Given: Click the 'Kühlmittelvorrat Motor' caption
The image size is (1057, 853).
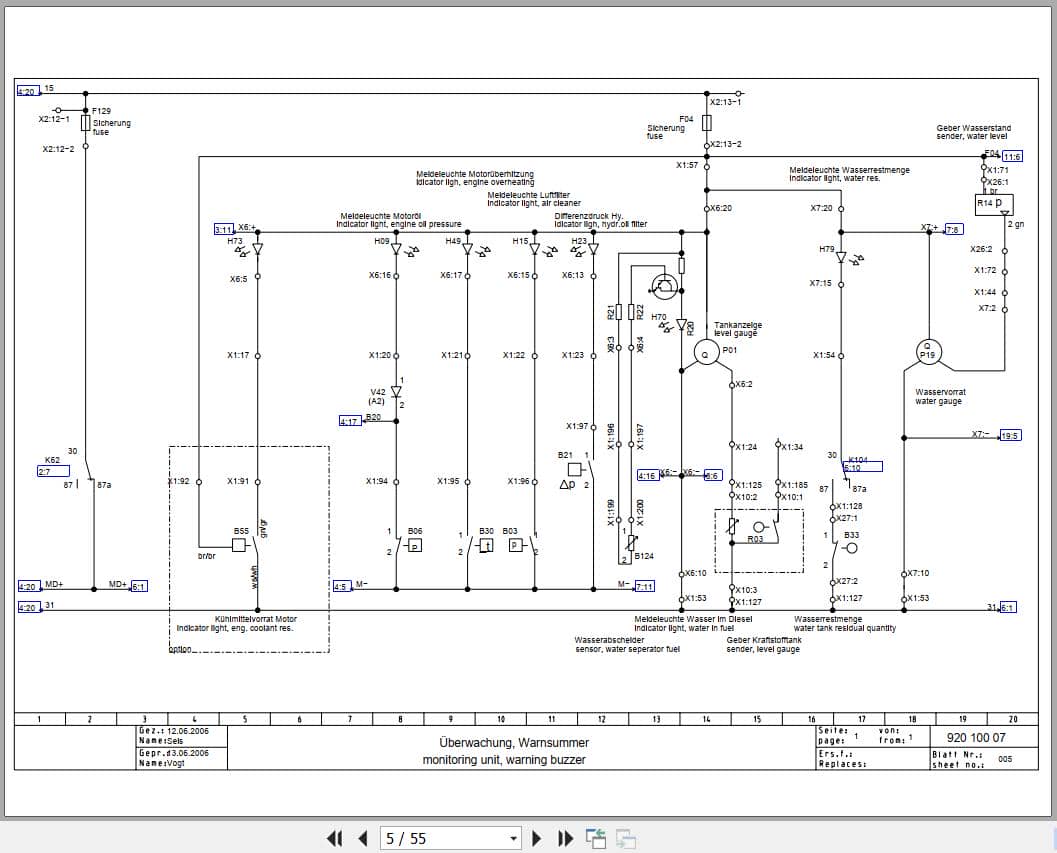Looking at the screenshot, I should coord(255,619).
